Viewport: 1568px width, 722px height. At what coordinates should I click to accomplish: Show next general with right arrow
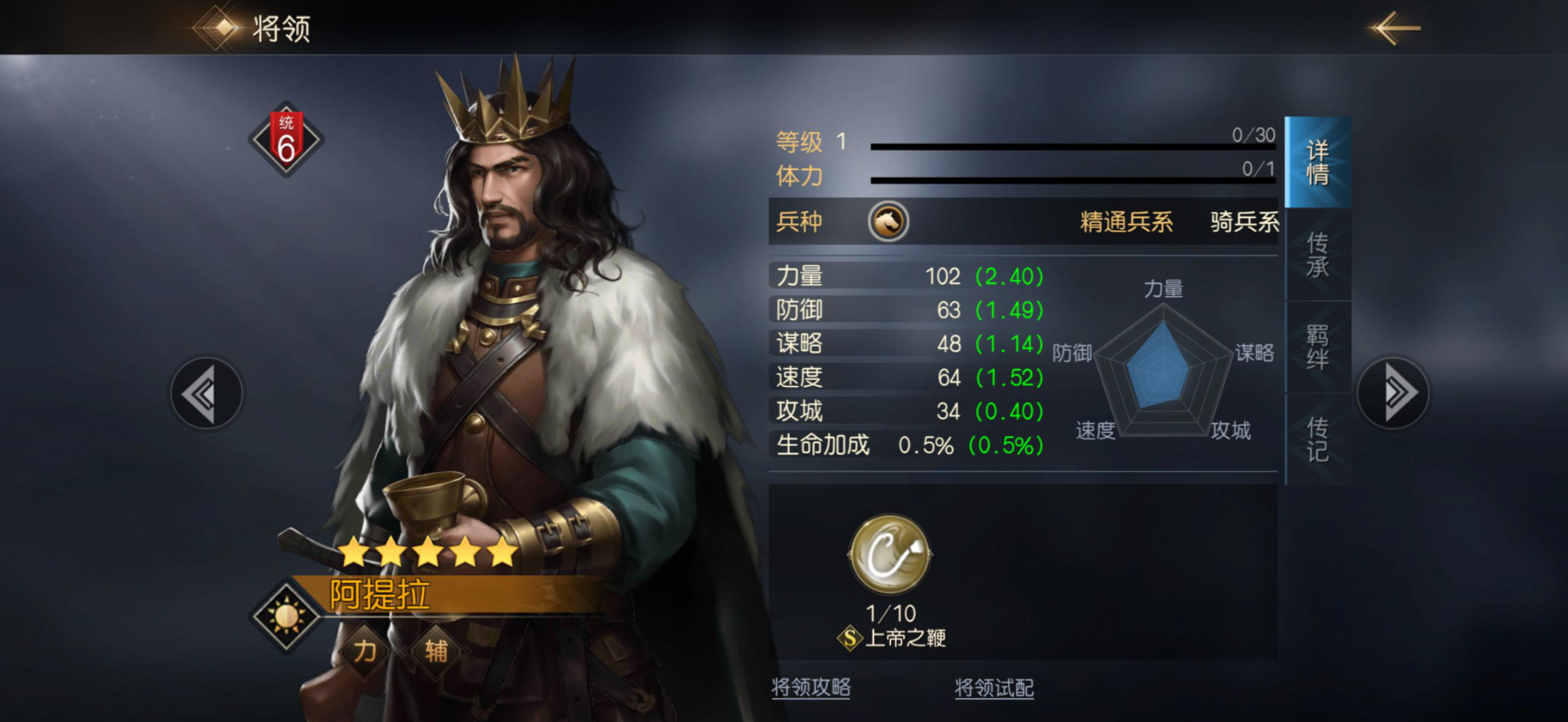coord(1393,393)
